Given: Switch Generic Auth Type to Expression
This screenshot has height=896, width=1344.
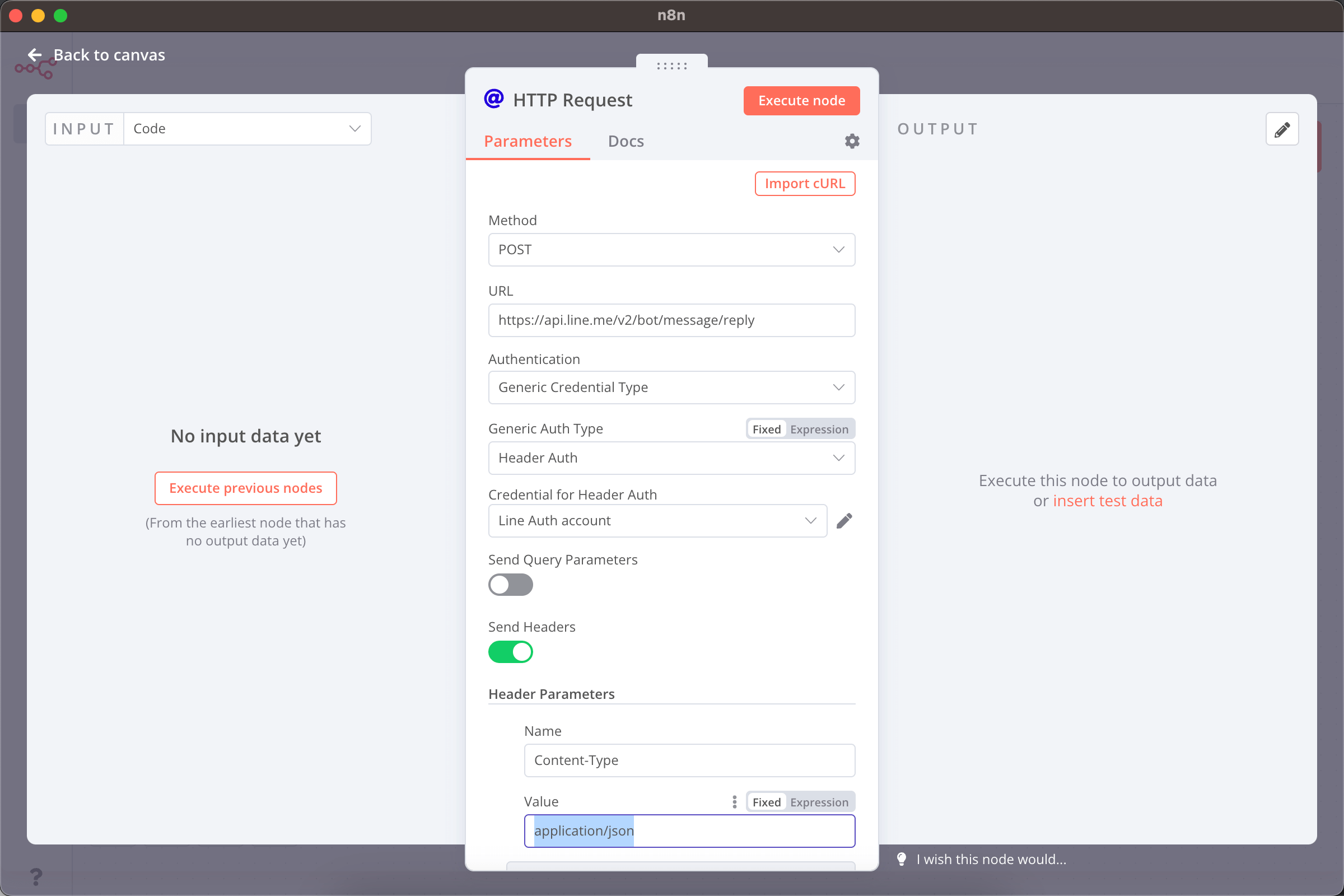Looking at the screenshot, I should tap(819, 428).
